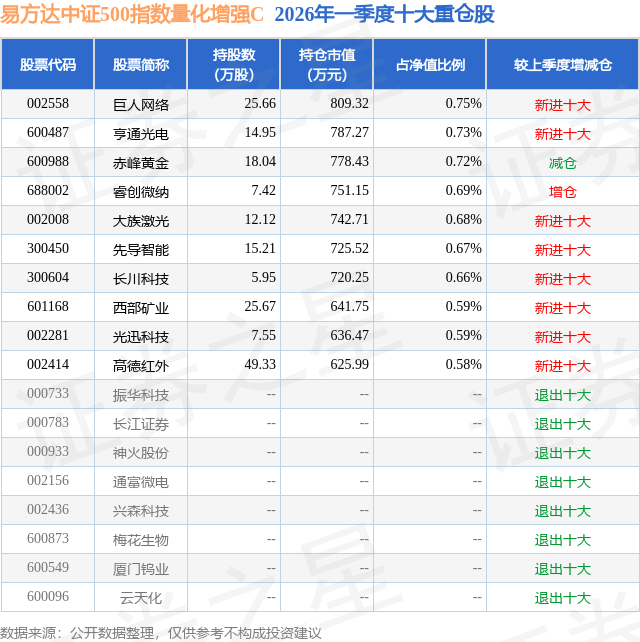Select stock name 大族激光
The width and height of the screenshot is (640, 642).
141,221
